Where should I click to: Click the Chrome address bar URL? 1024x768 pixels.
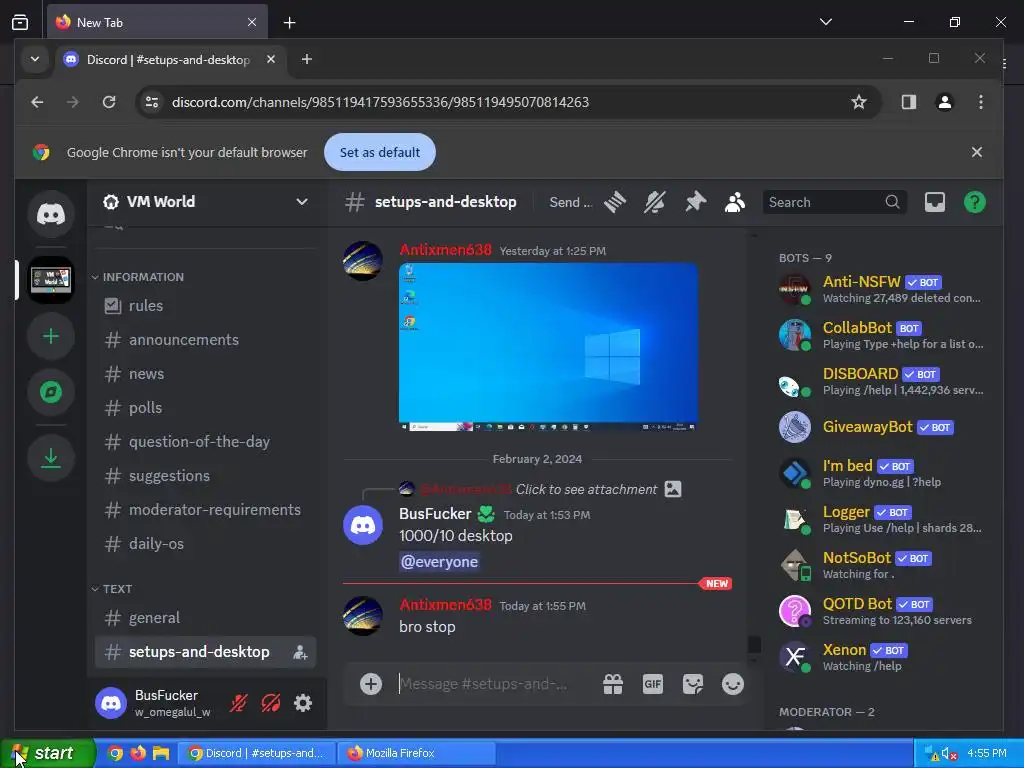point(380,102)
